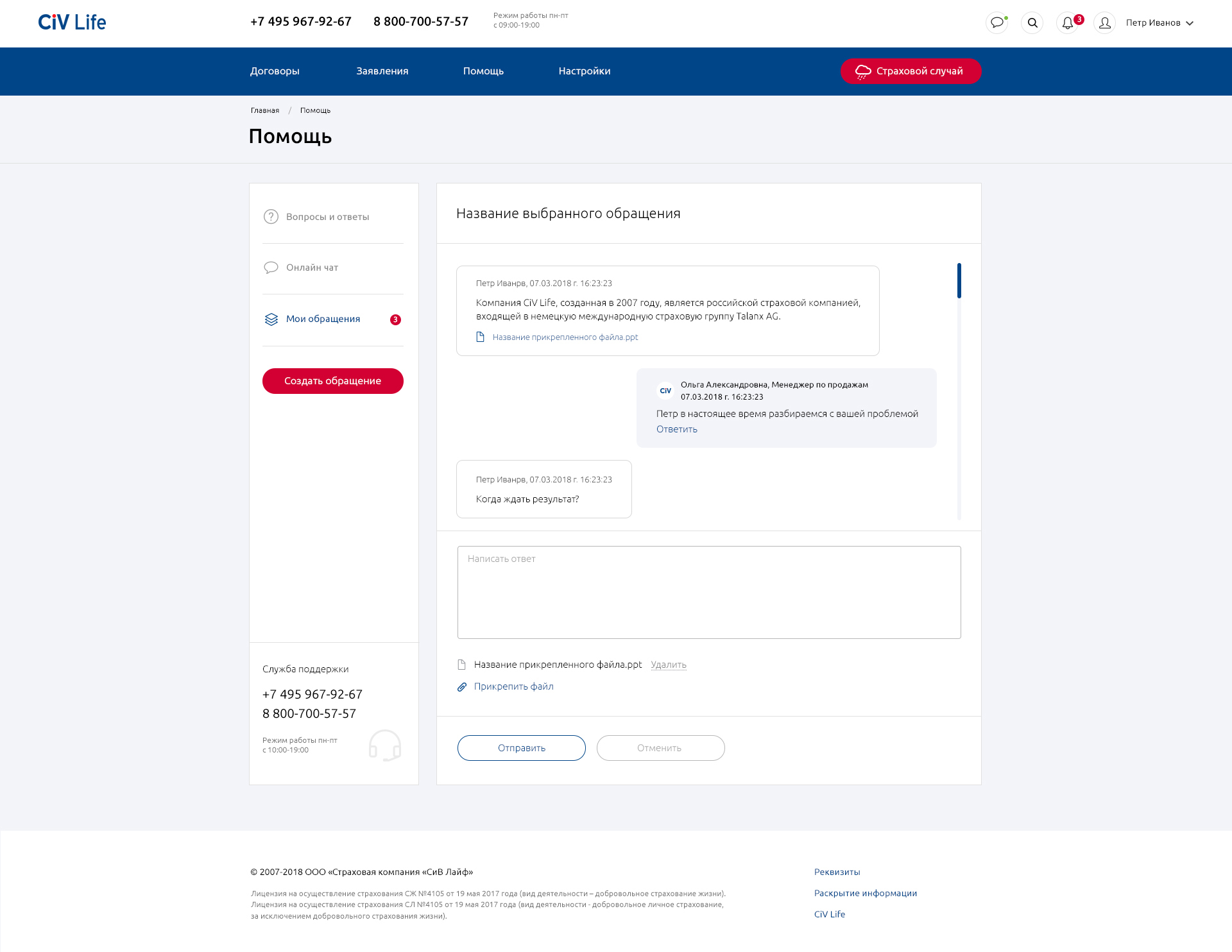Go to Настройки section
The image size is (1232, 952).
coord(584,71)
